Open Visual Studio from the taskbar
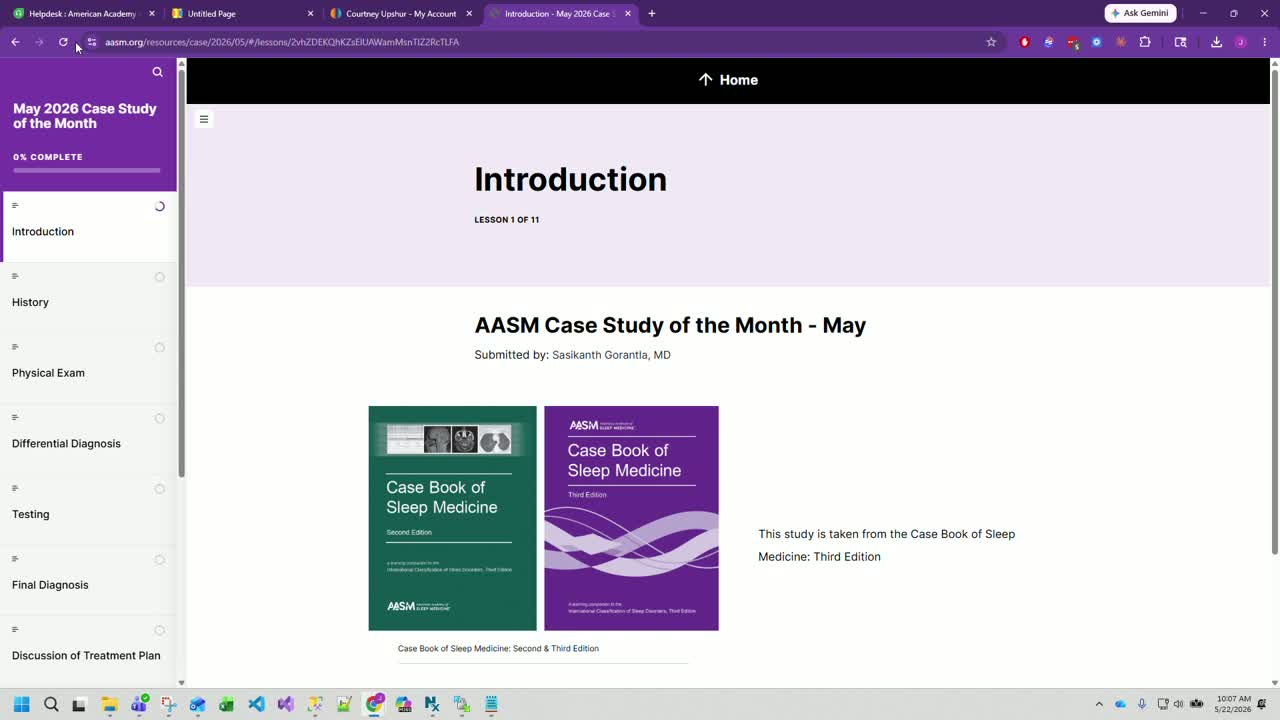This screenshot has width=1280, height=720. point(285,704)
